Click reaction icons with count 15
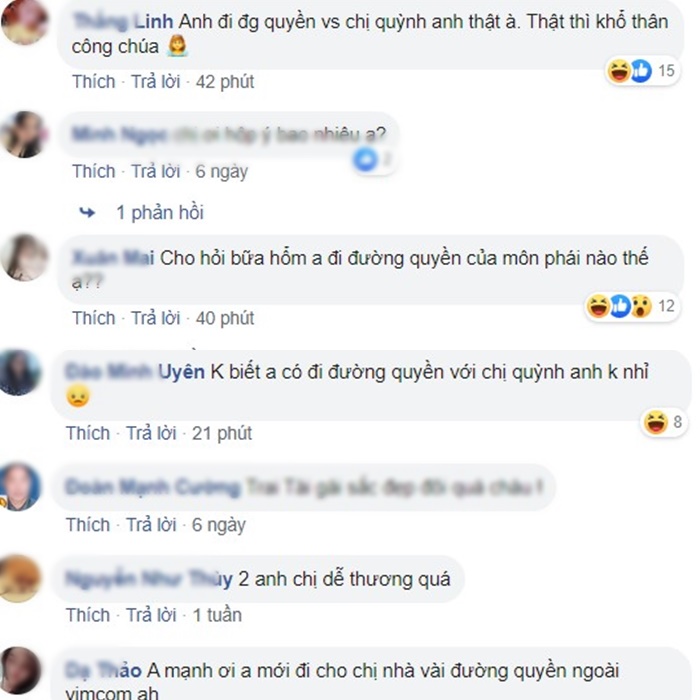700x700 pixels. click(x=642, y=71)
